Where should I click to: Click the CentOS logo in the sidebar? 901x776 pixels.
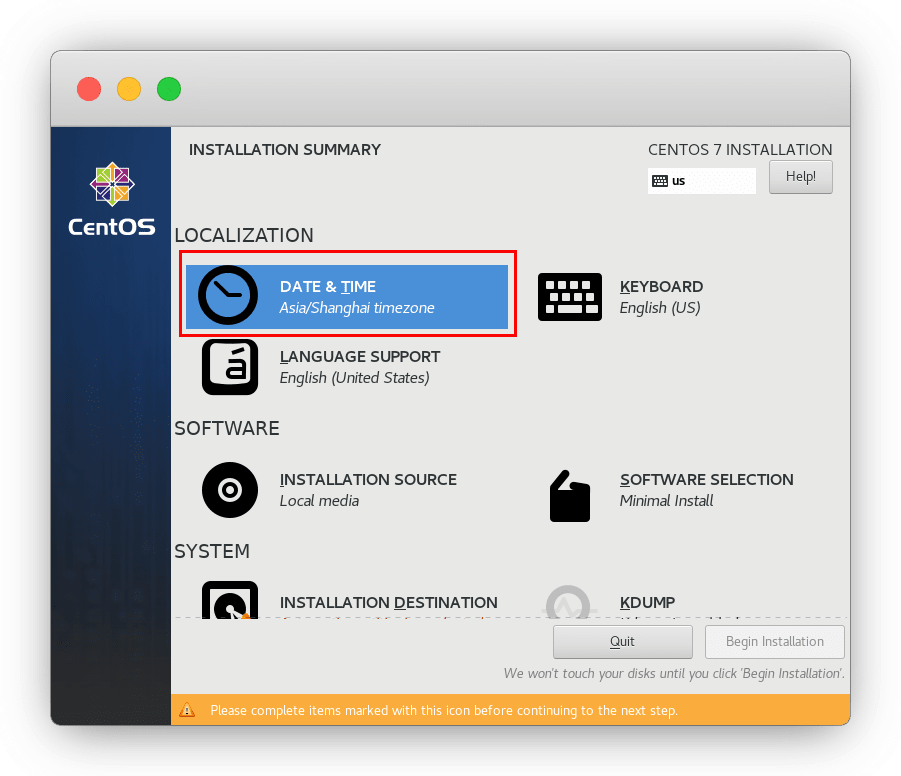[x=112, y=200]
